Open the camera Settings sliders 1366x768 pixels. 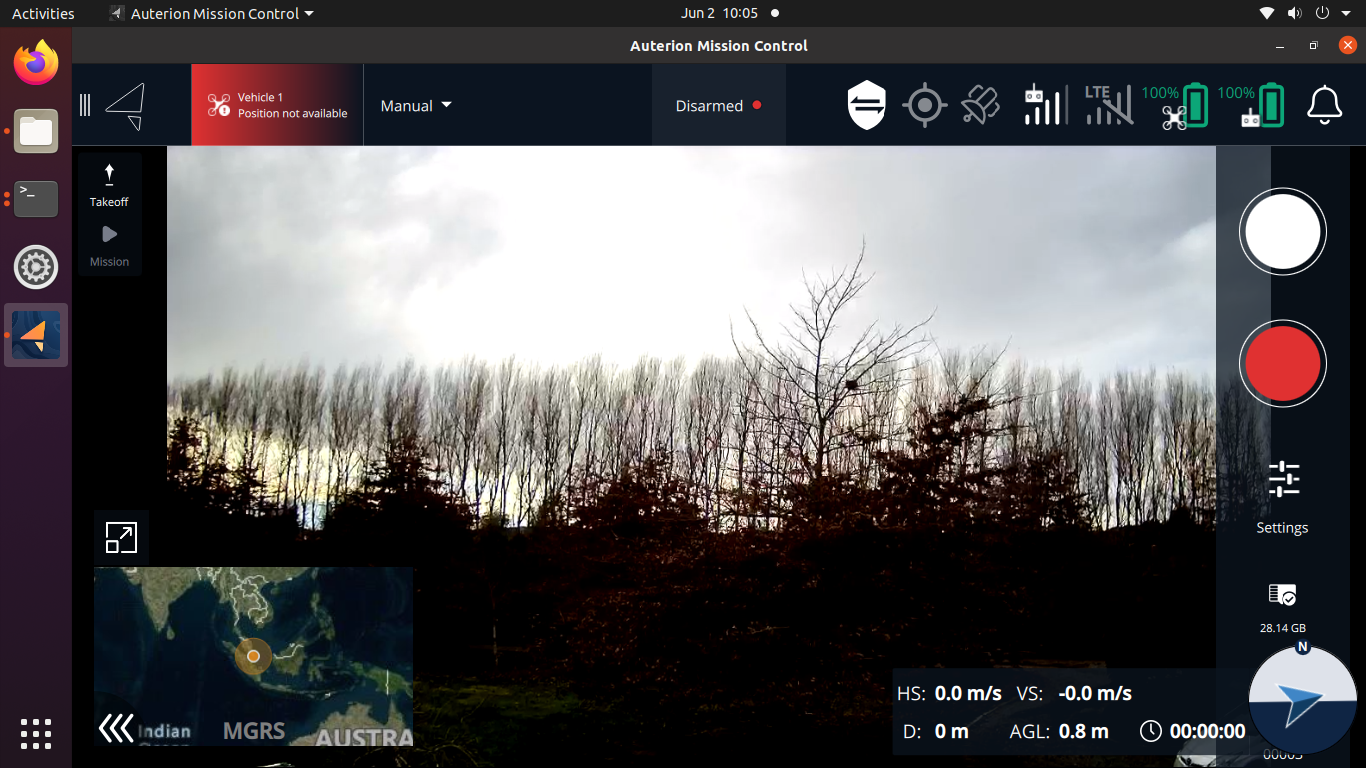(1281, 479)
